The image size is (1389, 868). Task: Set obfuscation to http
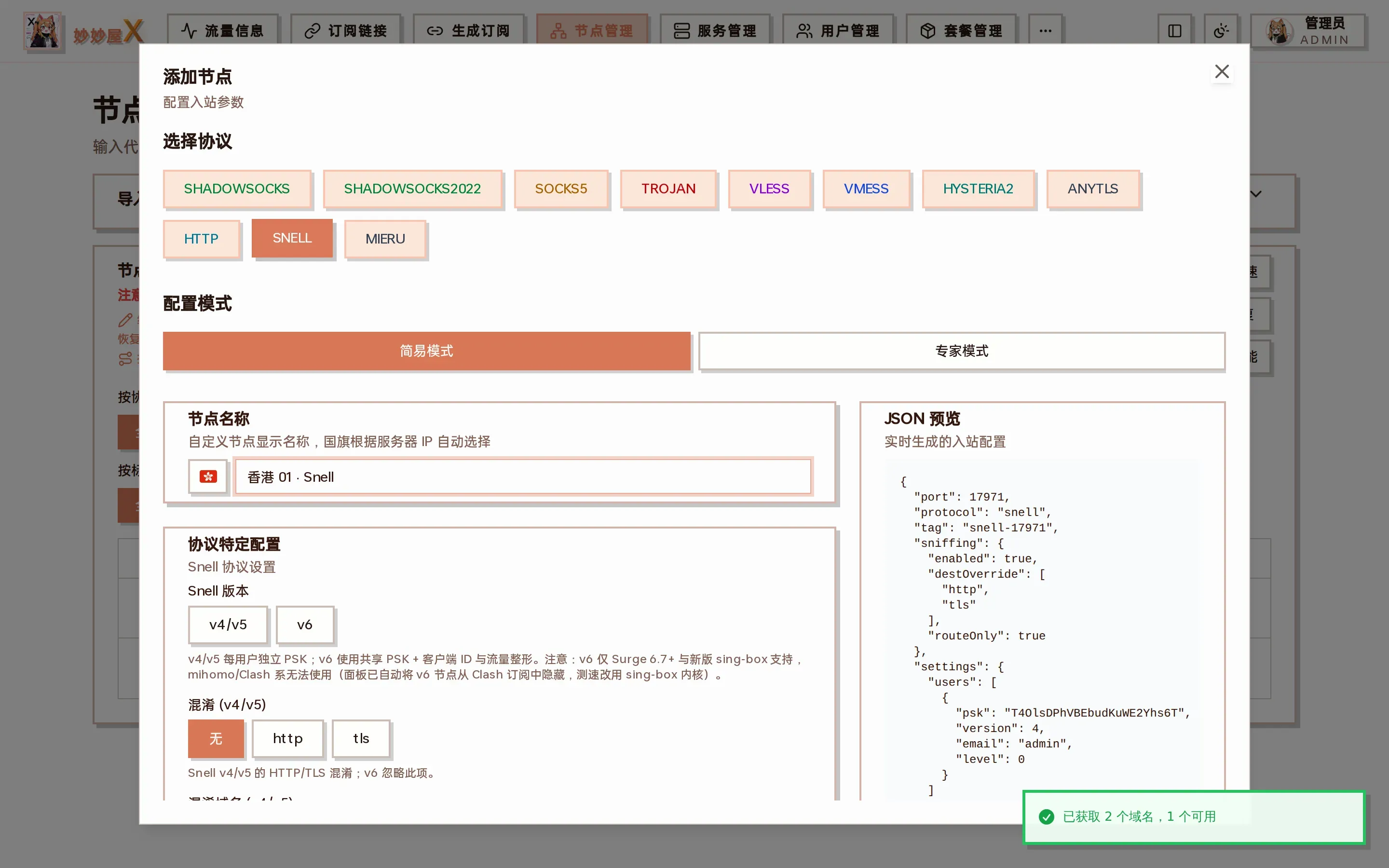(x=287, y=739)
